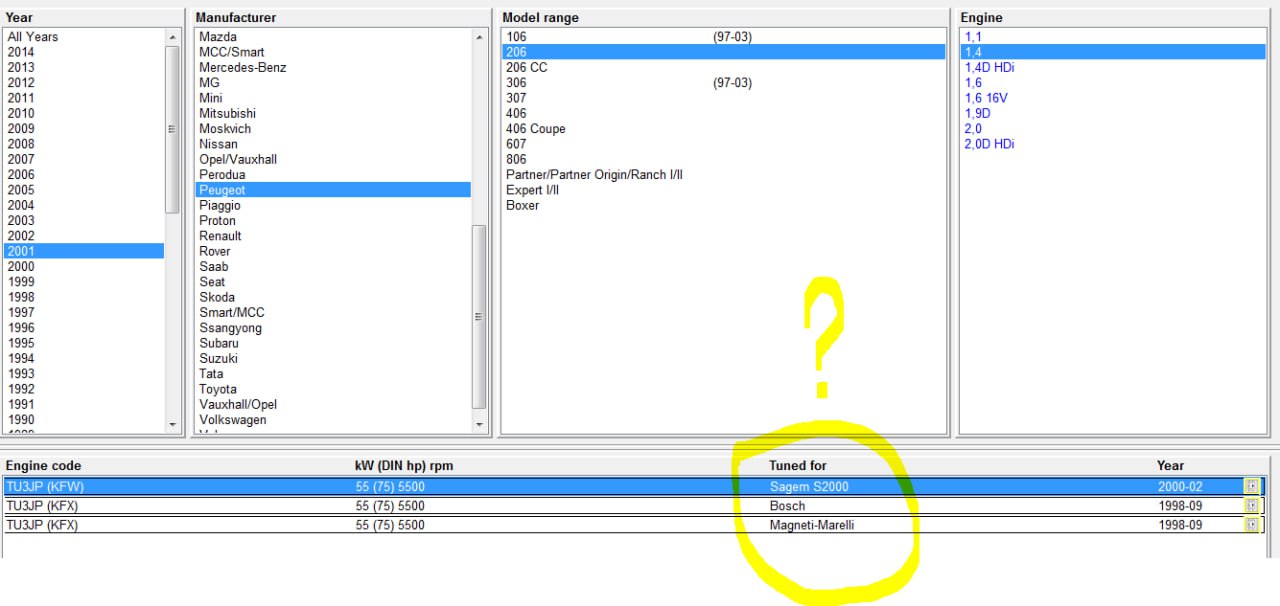Click the Year list scrollbar thumb
Screen dimensions: 1280x606
click(x=173, y=129)
